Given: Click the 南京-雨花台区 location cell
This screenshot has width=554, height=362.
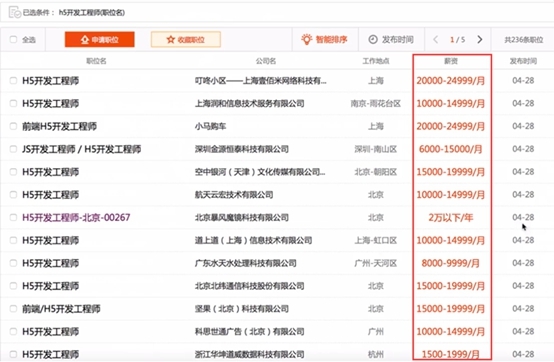Looking at the screenshot, I should click(x=376, y=103).
